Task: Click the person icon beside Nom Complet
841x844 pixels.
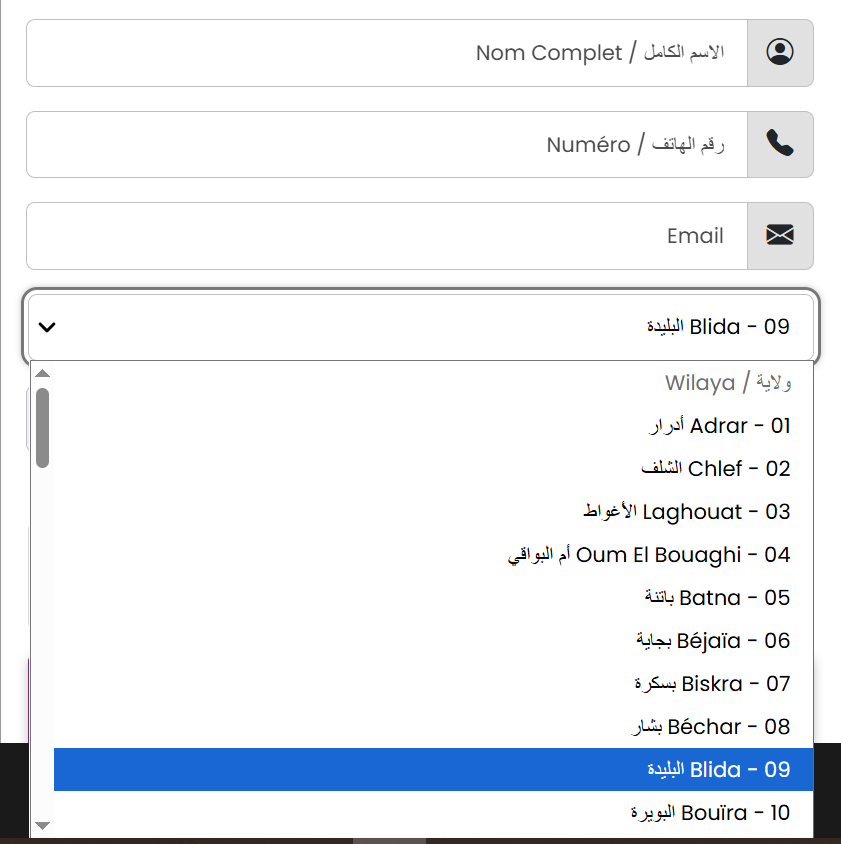Action: [x=780, y=53]
